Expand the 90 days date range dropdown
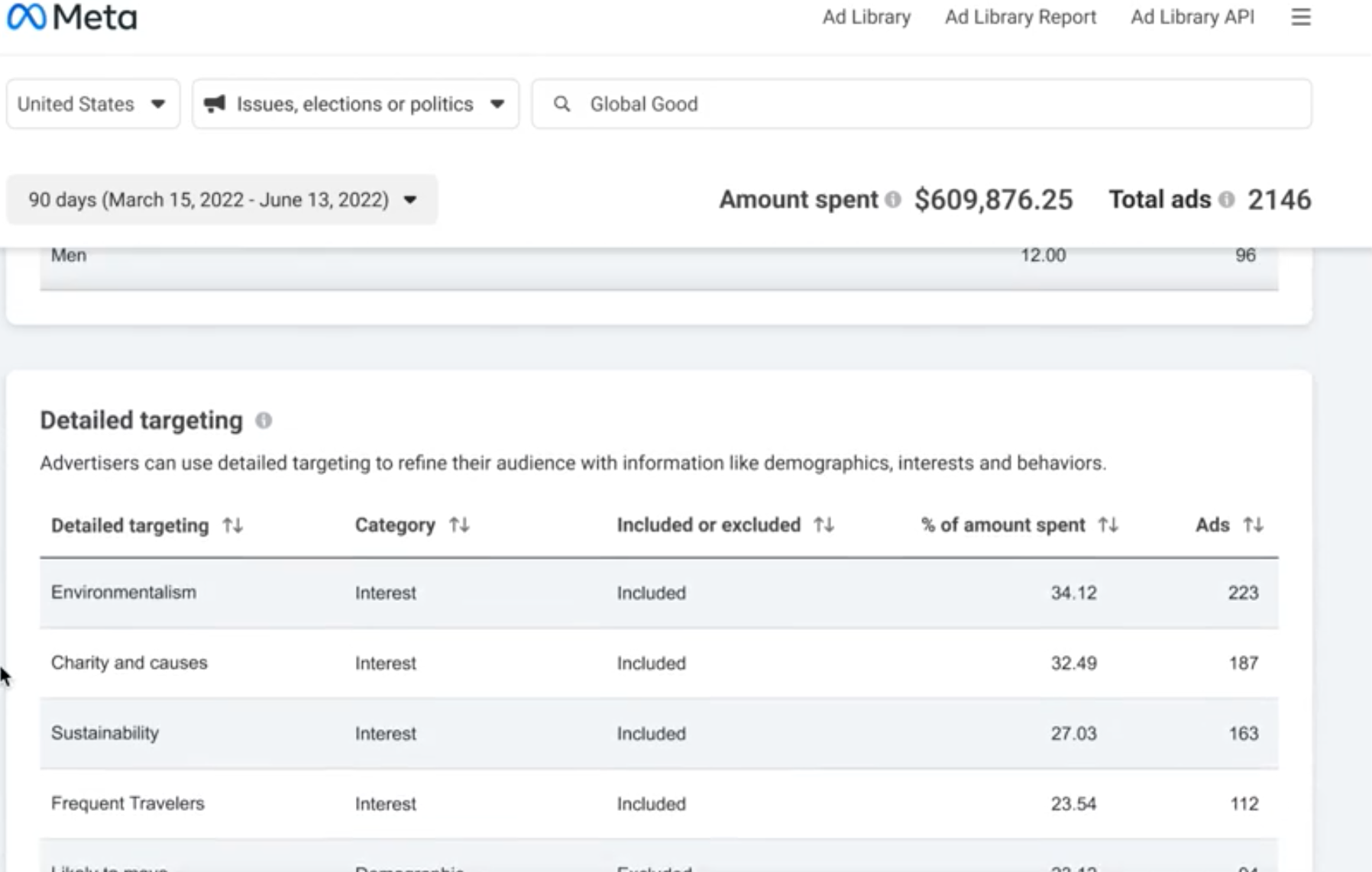1372x872 pixels. 222,200
